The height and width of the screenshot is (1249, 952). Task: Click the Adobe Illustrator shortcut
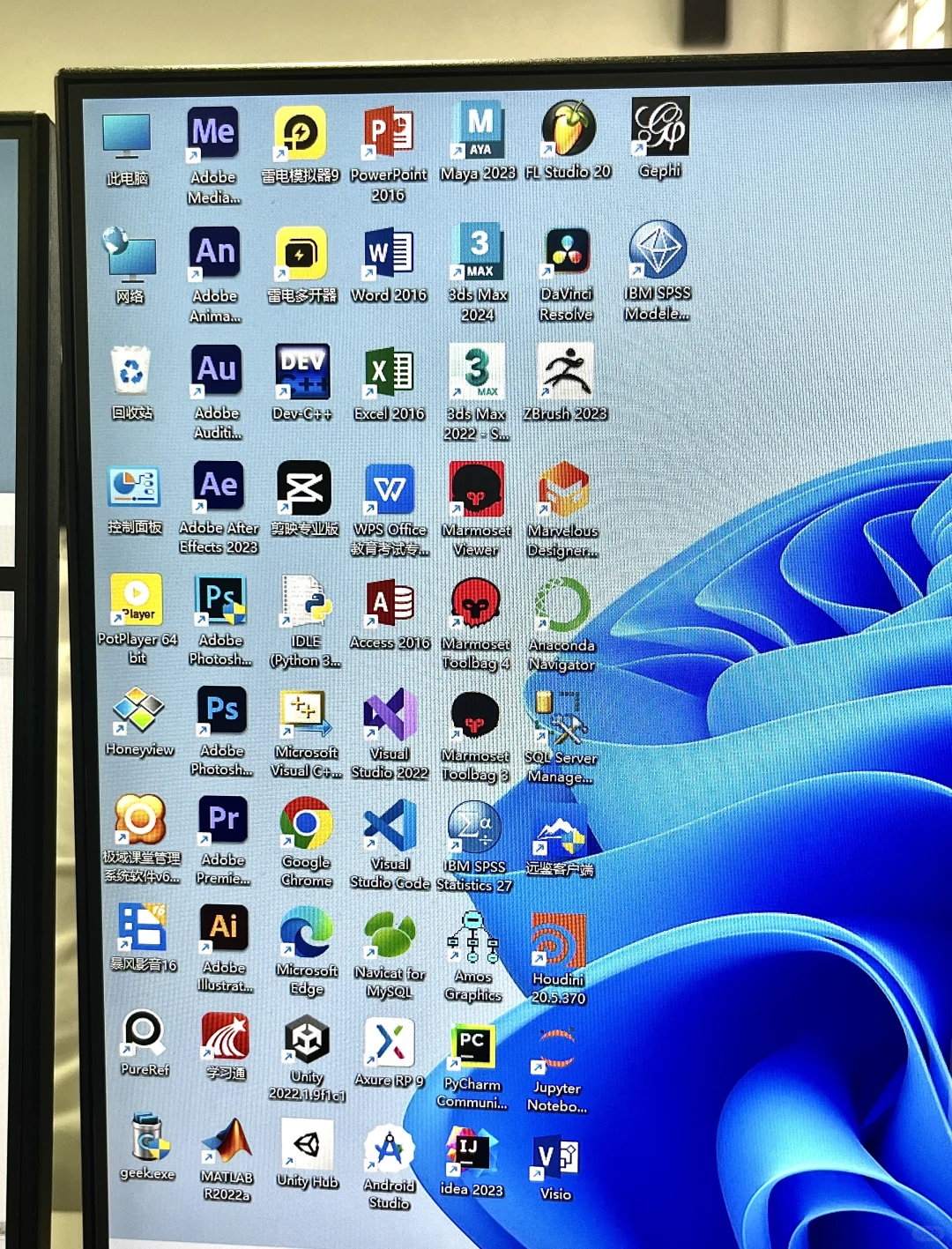[224, 929]
